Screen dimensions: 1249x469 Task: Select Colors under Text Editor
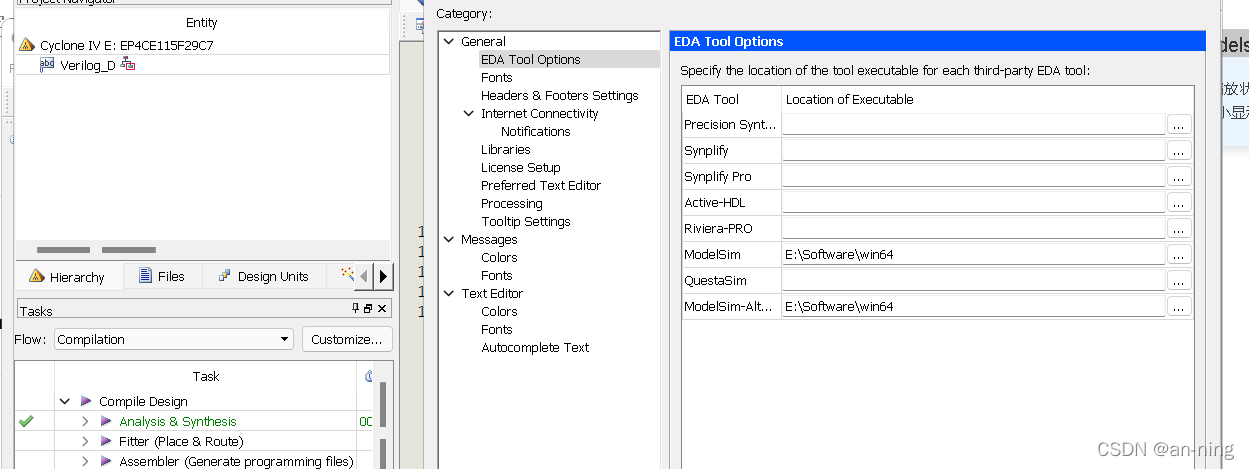[x=499, y=311]
